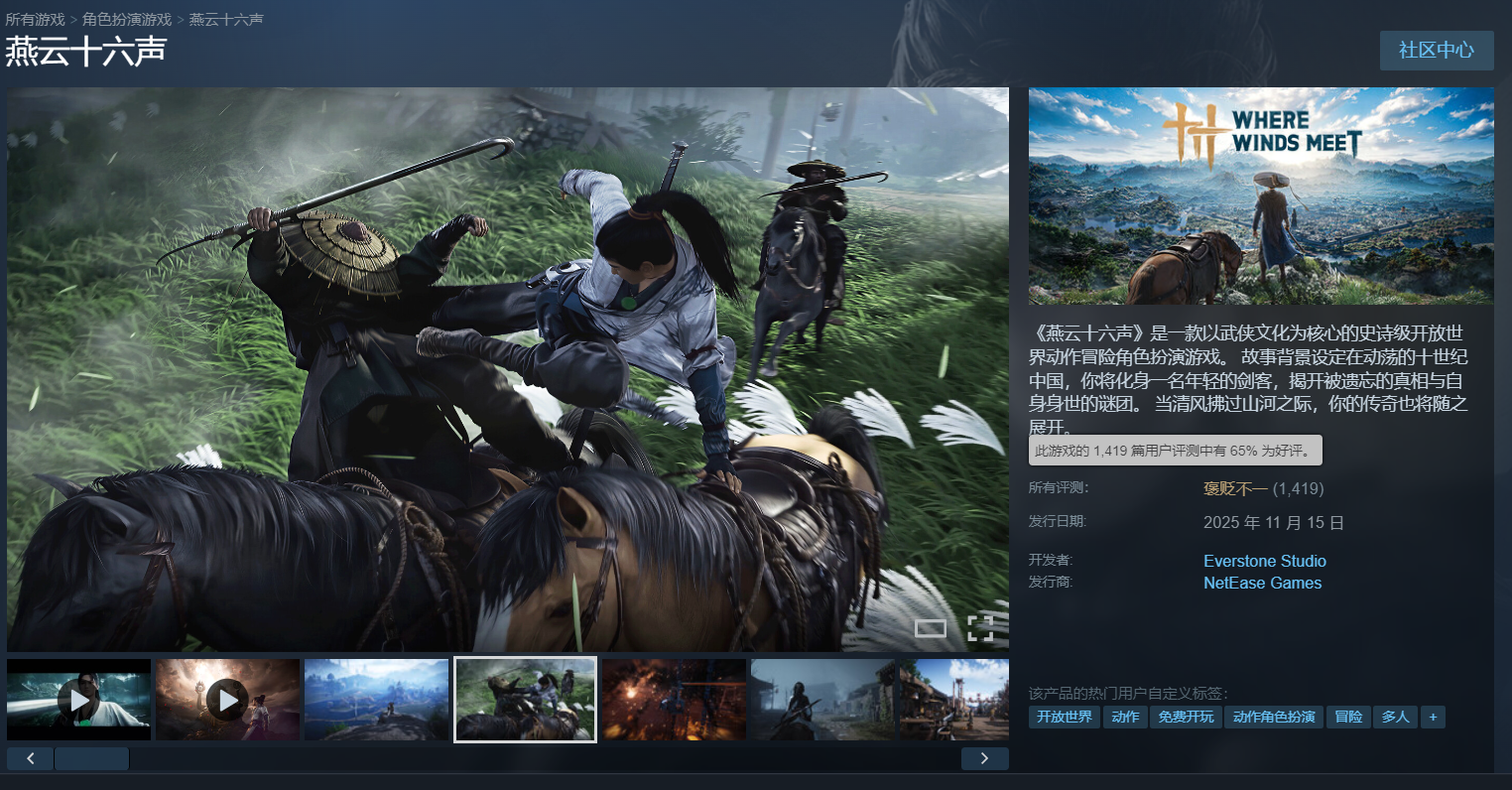Click the thumbnail strip scrollbar handle

pos(92,759)
